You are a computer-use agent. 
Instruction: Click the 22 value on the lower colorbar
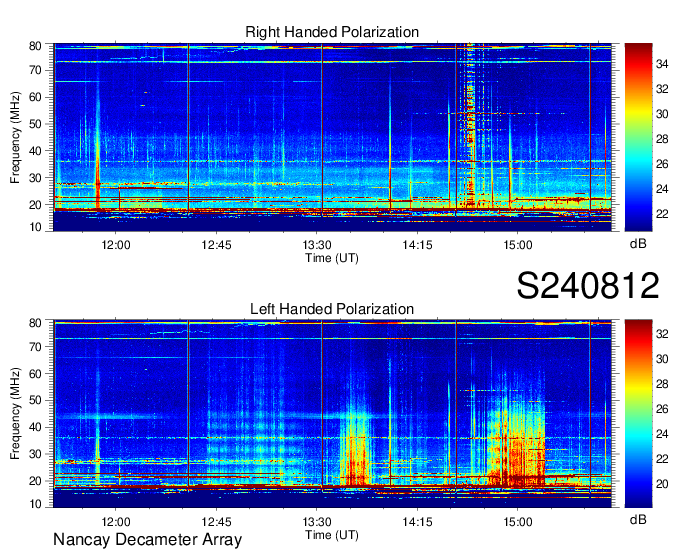[662, 459]
